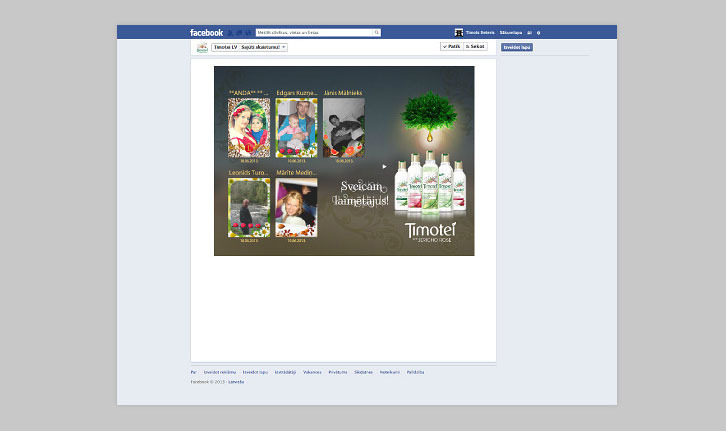Open the Palīdzība footer link
The width and height of the screenshot is (726, 431).
(x=415, y=372)
